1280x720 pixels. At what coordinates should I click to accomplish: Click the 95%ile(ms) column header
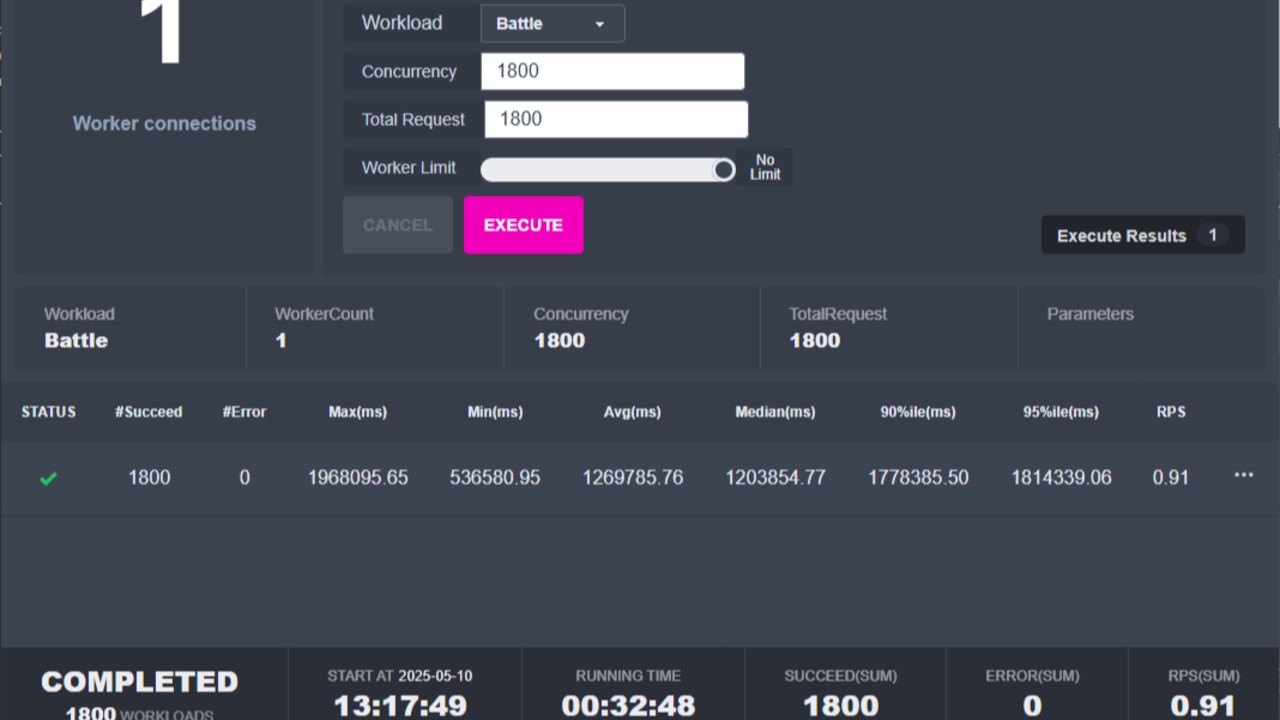pos(1060,412)
